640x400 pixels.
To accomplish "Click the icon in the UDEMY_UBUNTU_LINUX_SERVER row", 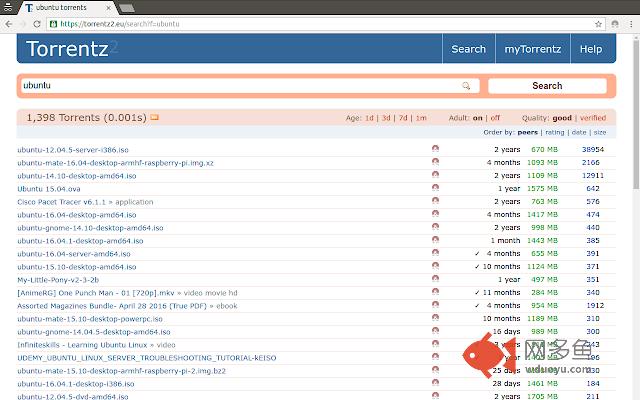I will click(436, 357).
